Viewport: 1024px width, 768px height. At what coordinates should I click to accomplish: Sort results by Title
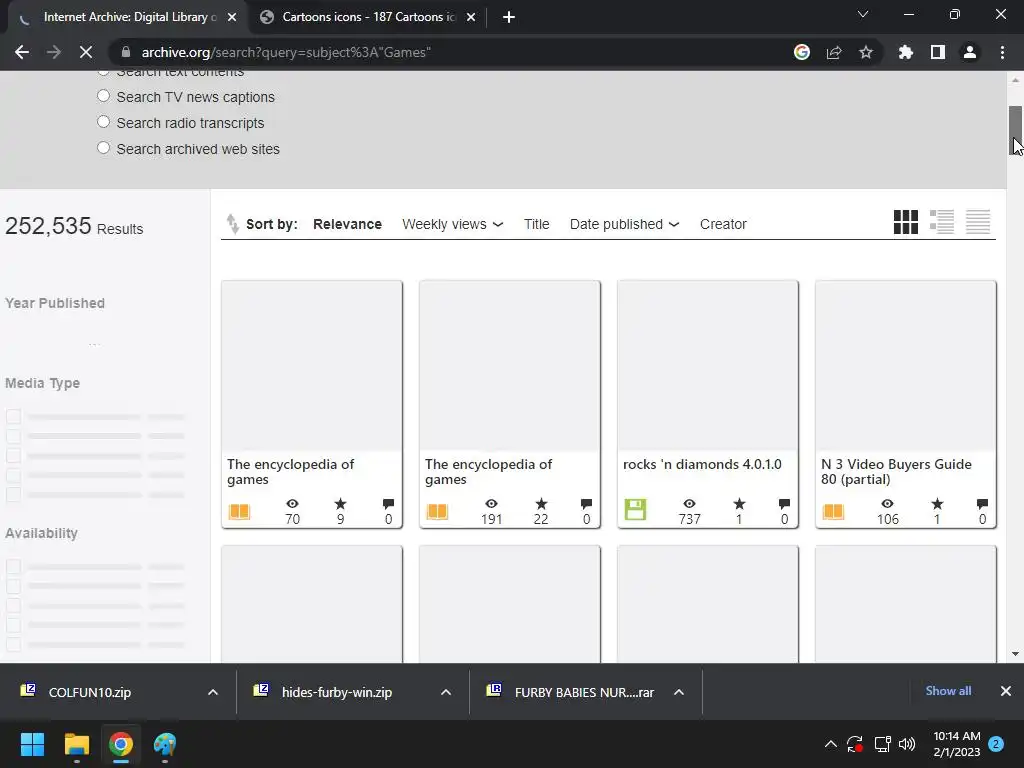coord(536,224)
